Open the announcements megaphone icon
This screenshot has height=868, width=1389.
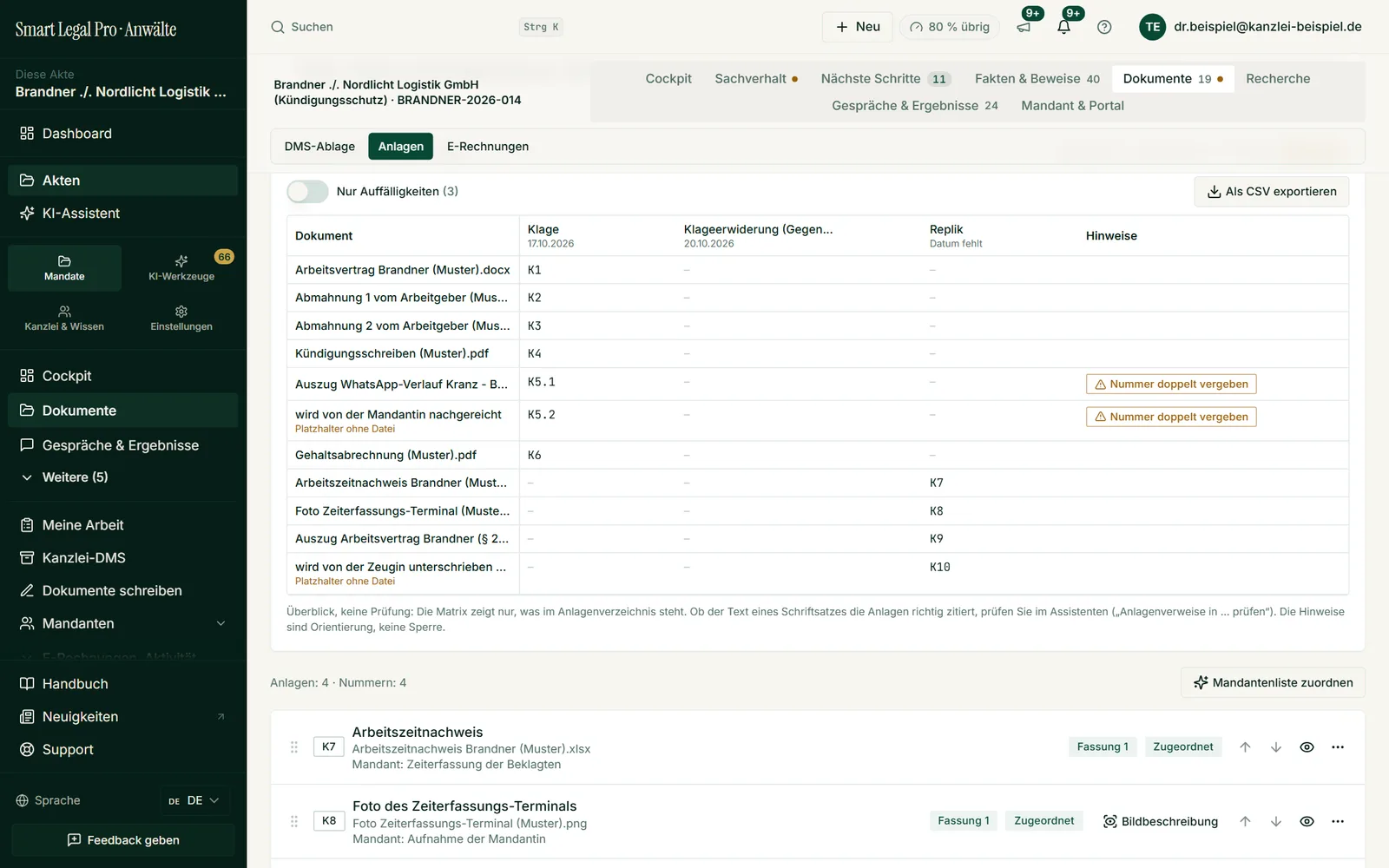(x=1024, y=27)
